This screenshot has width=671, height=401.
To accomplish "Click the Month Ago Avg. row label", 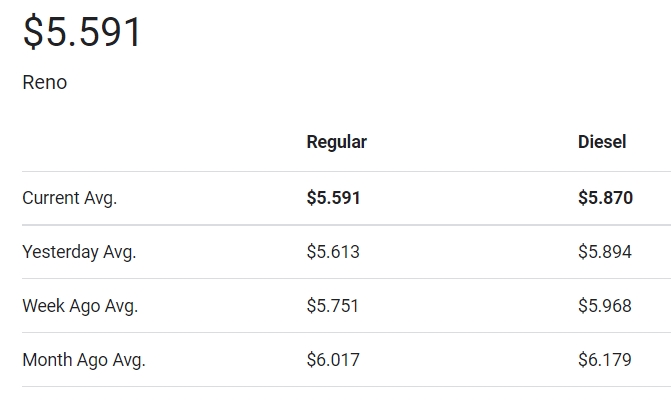I will (84, 360).
